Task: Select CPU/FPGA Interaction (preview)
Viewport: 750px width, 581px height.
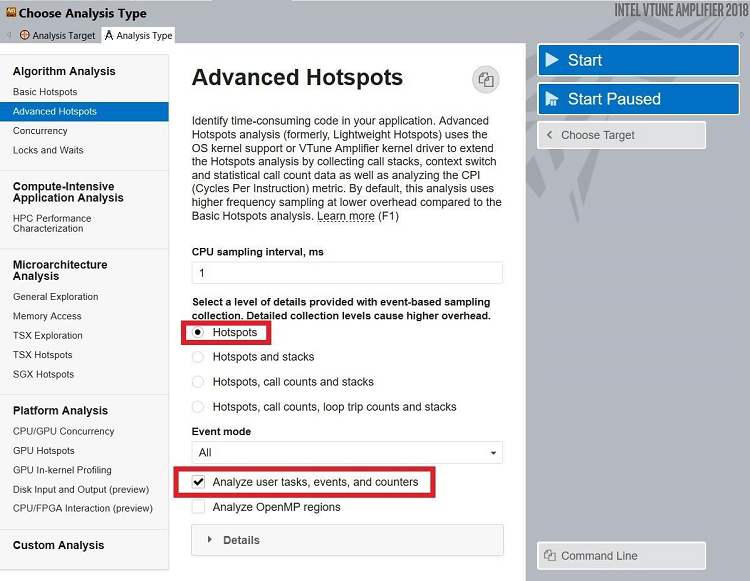Action: click(83, 508)
